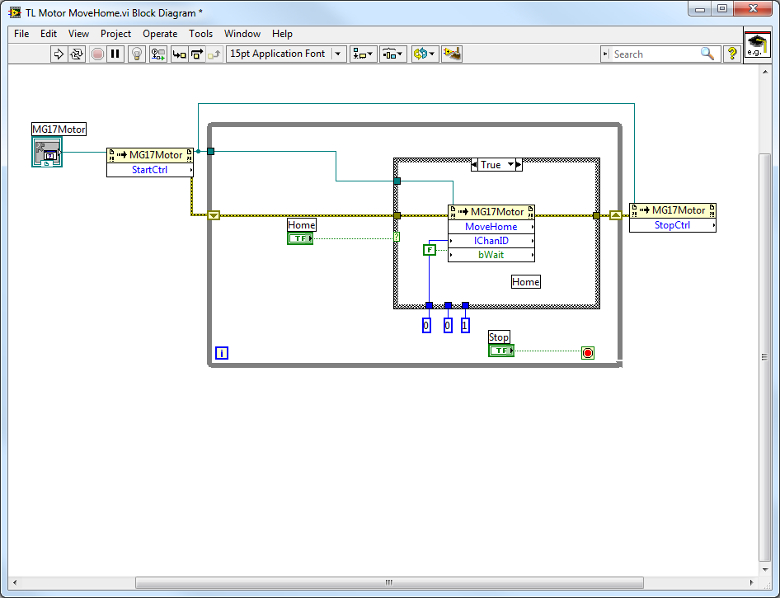
Task: Click the VI icon pane at top right
Action: 757,46
